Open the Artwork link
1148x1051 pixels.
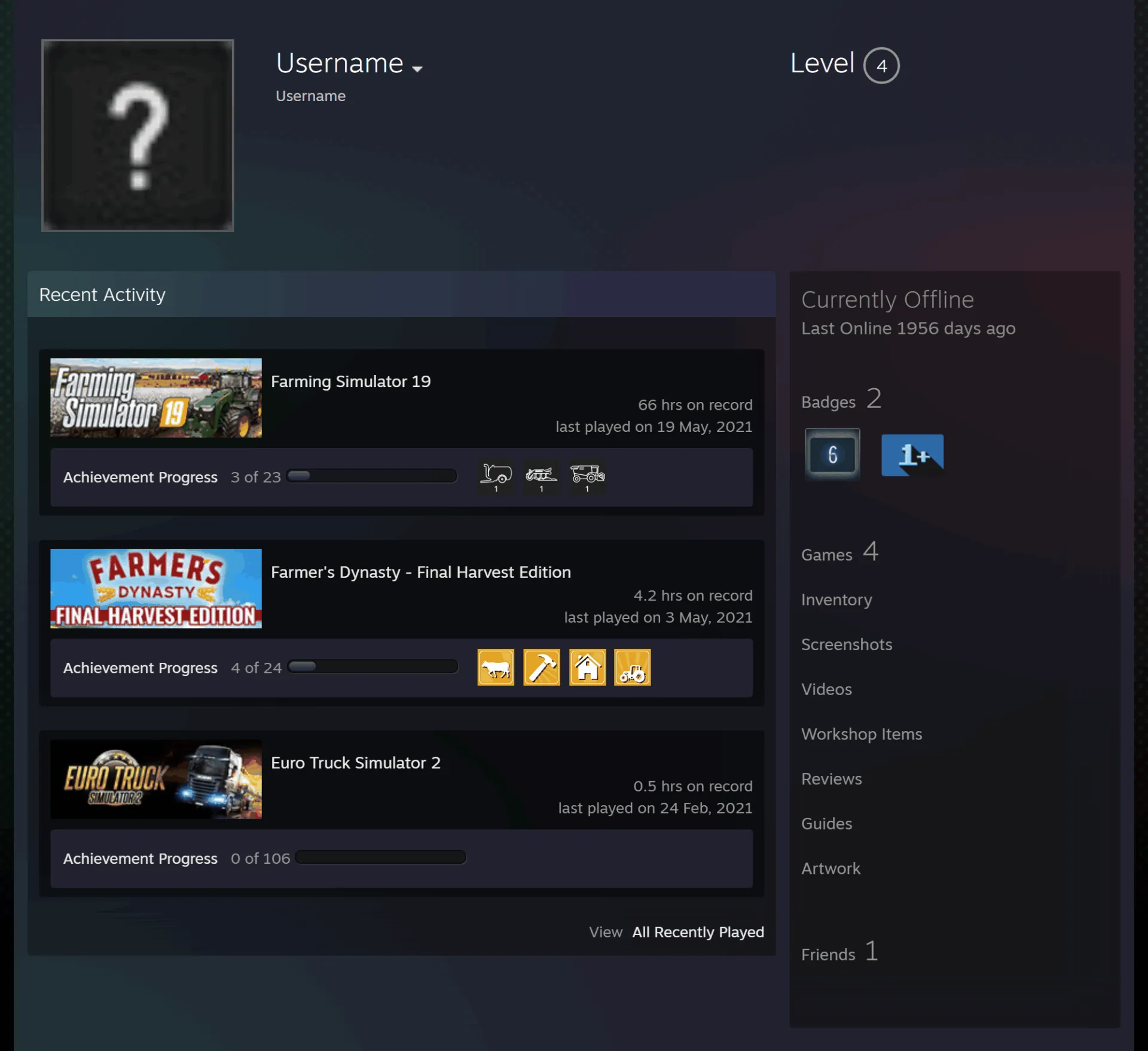pos(831,869)
